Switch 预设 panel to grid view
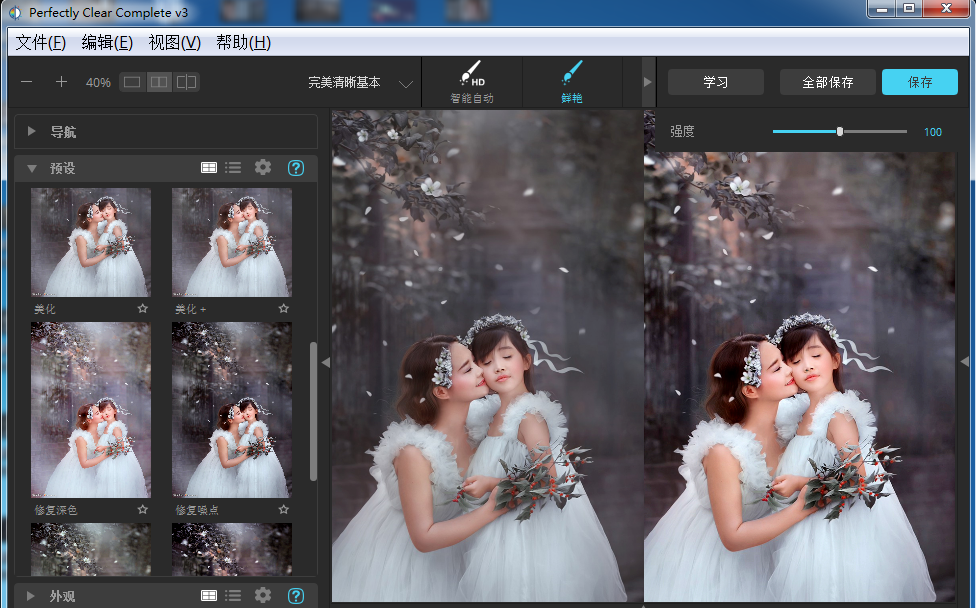 [209, 167]
